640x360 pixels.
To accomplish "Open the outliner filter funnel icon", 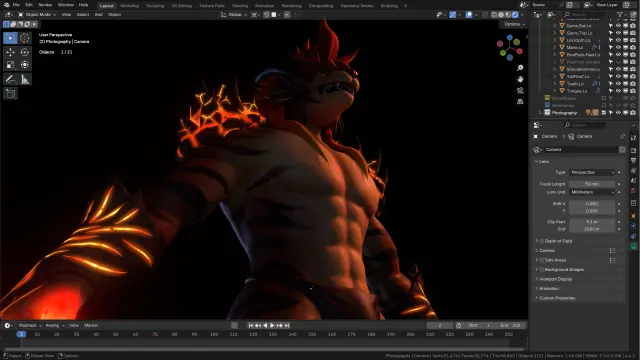I will point(620,15).
